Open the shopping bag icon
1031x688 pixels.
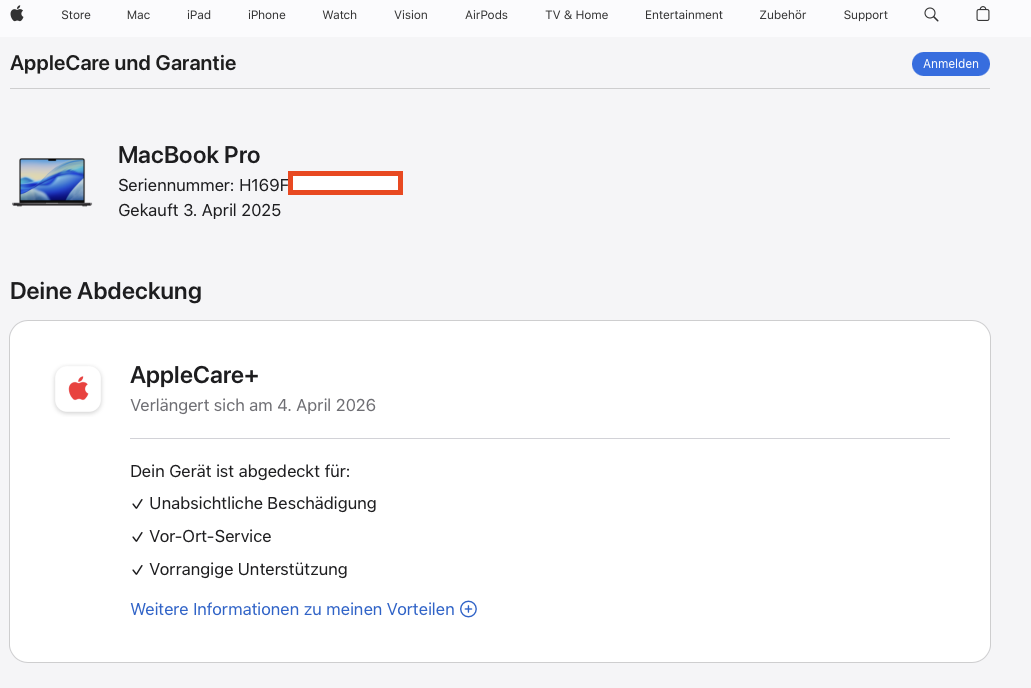pos(983,15)
